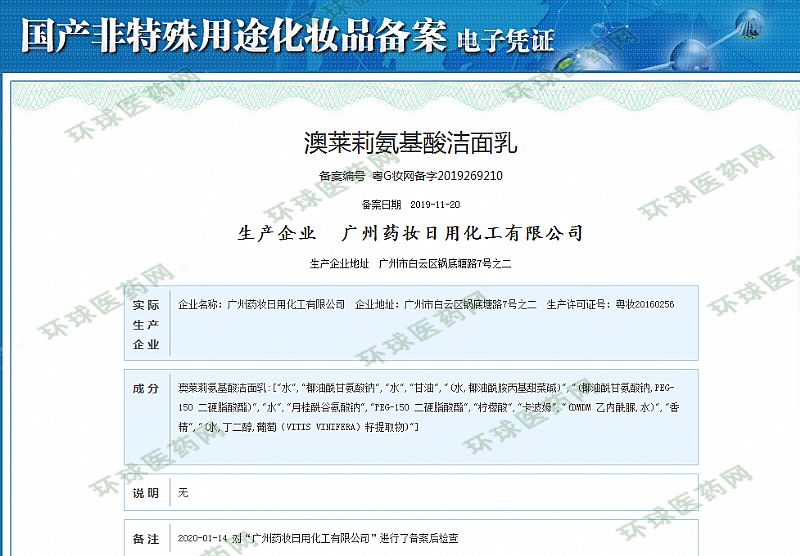Click the header title 国产非特殊用途化妆品备案

pos(232,36)
